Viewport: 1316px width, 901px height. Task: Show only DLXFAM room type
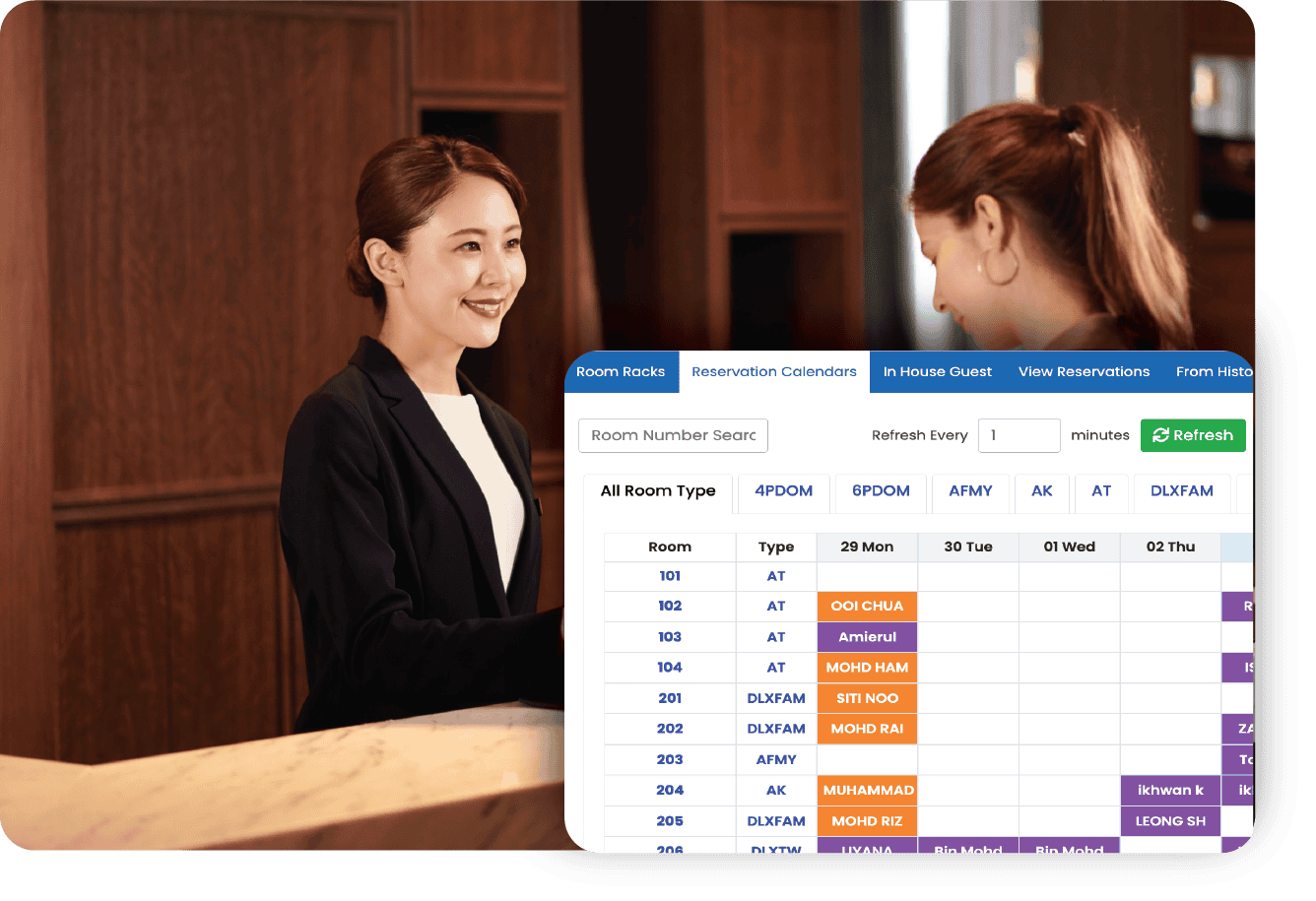tap(1181, 491)
